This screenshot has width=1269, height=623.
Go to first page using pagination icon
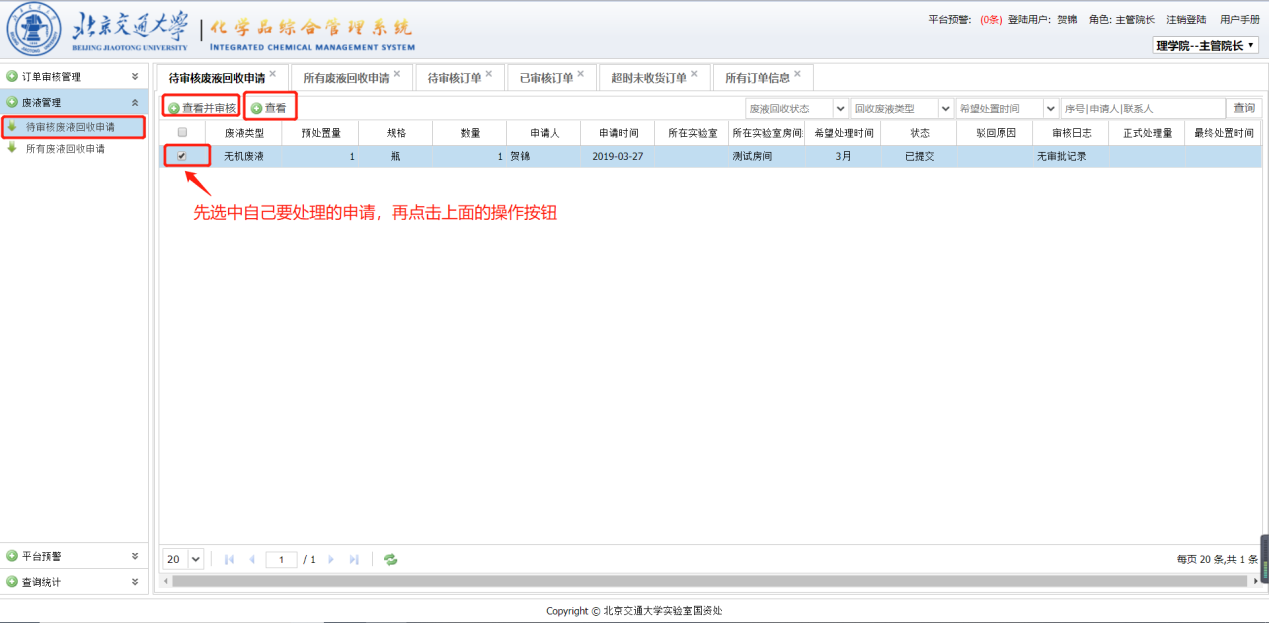pyautogui.click(x=229, y=560)
